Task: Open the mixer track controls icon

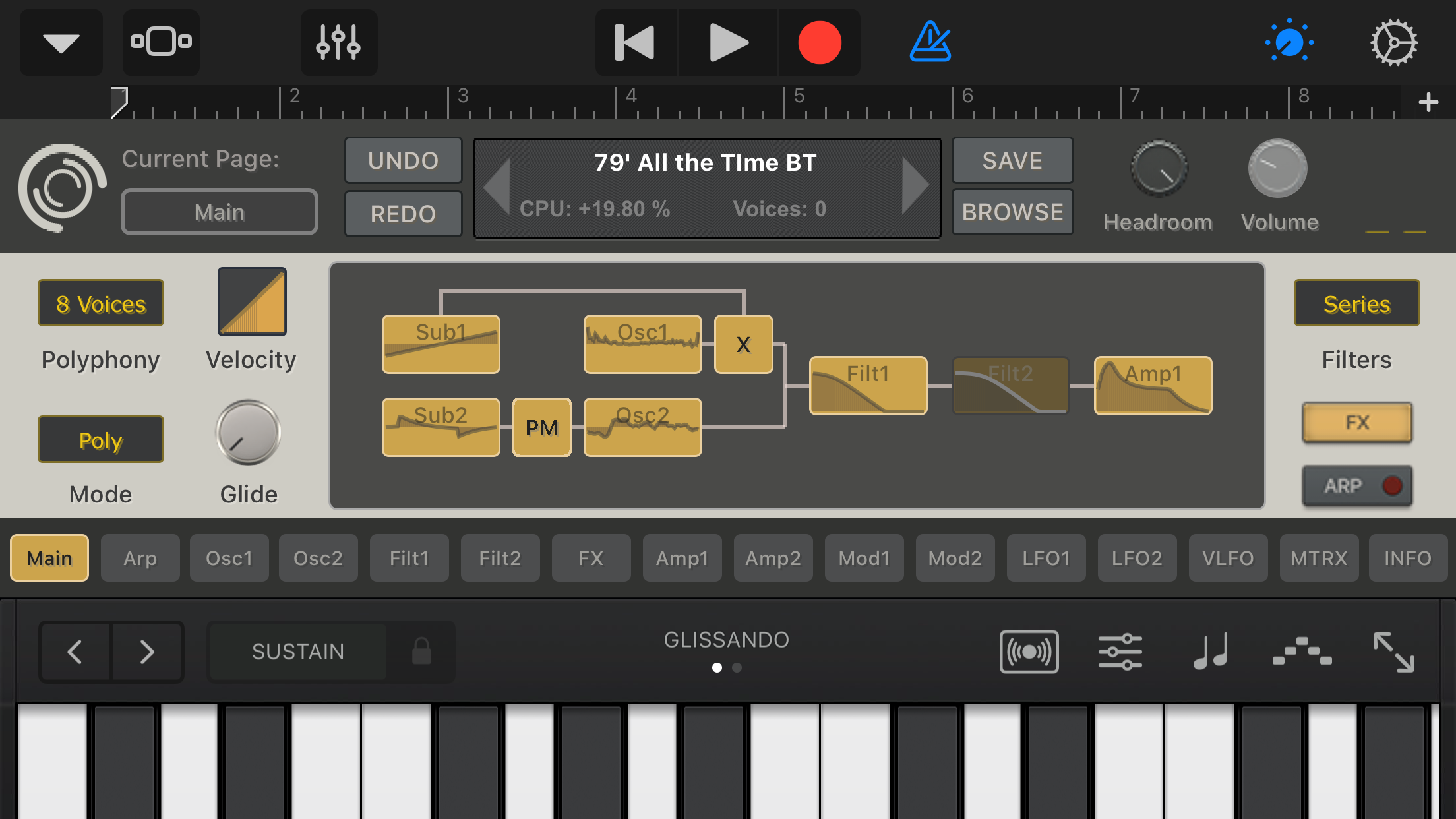Action: click(x=338, y=43)
